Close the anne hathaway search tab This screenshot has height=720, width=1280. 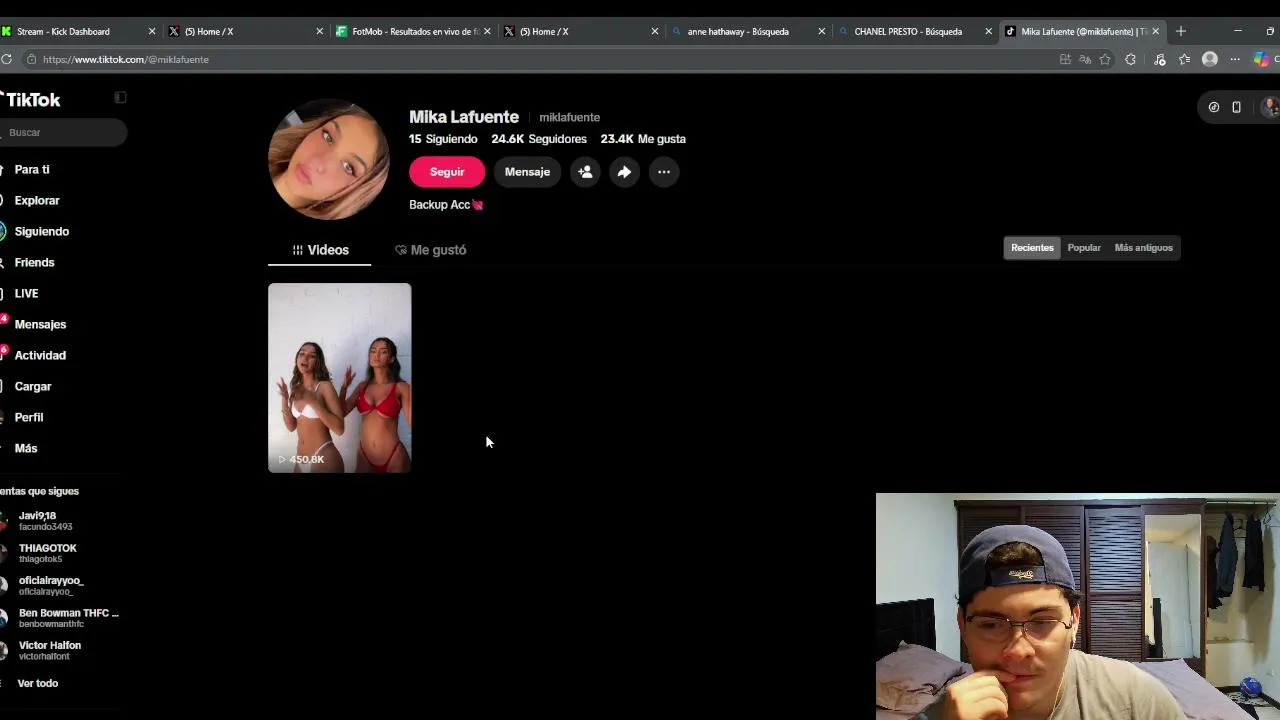(x=822, y=31)
